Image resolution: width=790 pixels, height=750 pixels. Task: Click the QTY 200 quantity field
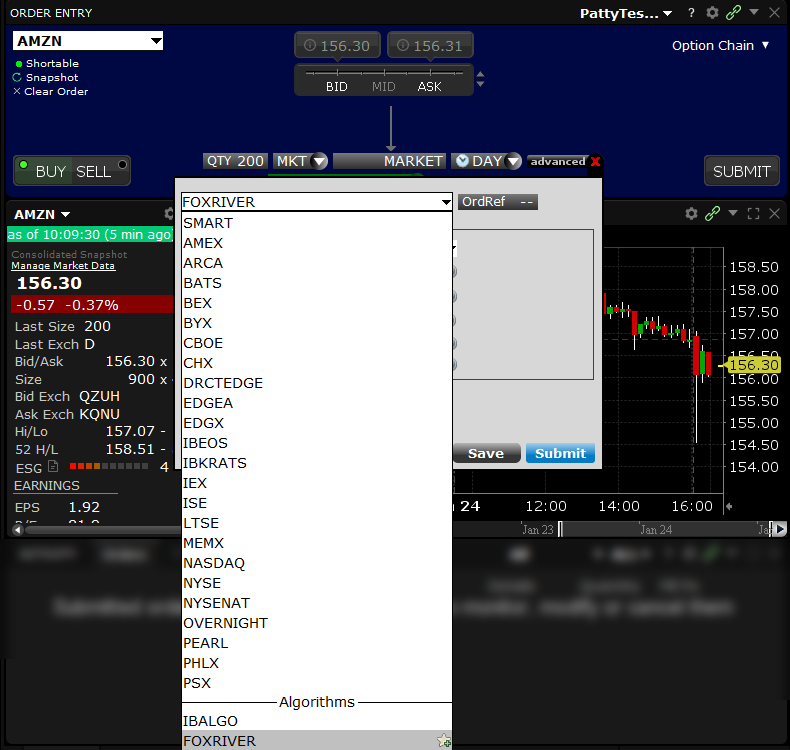click(235, 161)
